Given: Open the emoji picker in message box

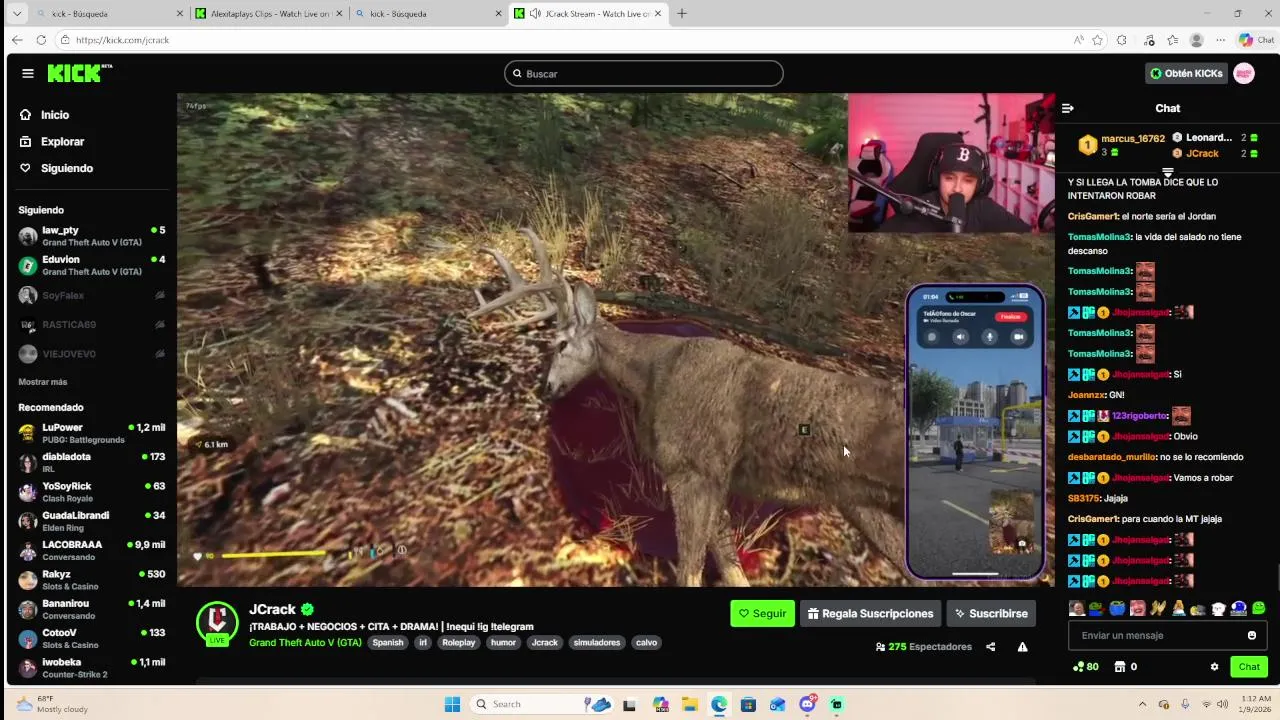Looking at the screenshot, I should point(1251,635).
